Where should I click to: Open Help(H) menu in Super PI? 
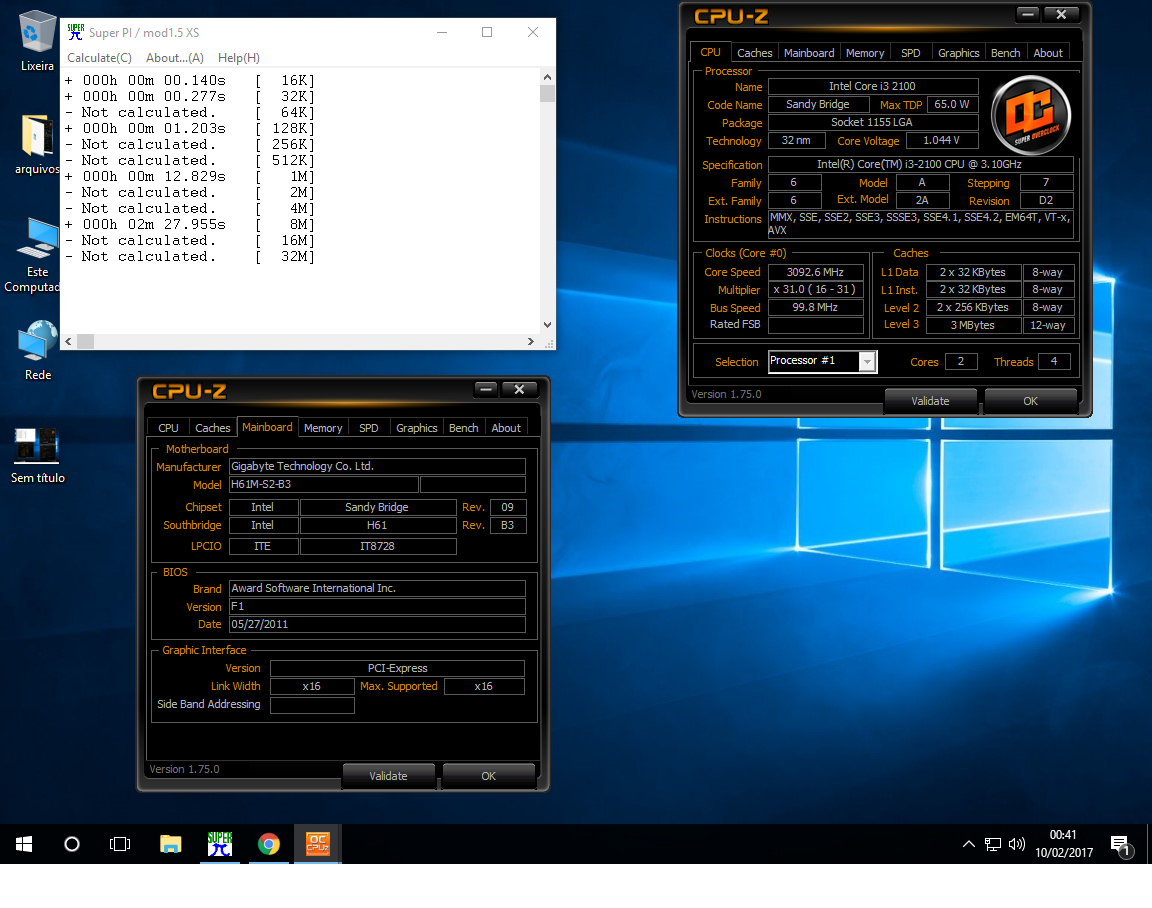(x=239, y=58)
